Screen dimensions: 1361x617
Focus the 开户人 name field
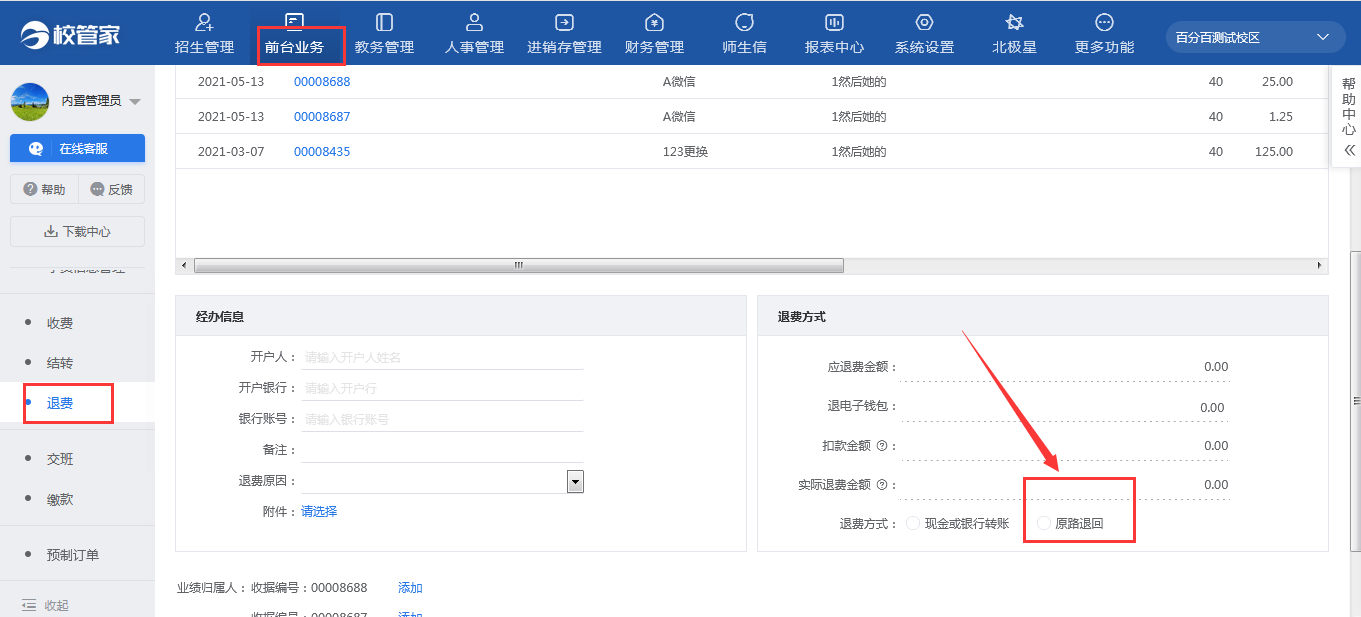pos(442,357)
